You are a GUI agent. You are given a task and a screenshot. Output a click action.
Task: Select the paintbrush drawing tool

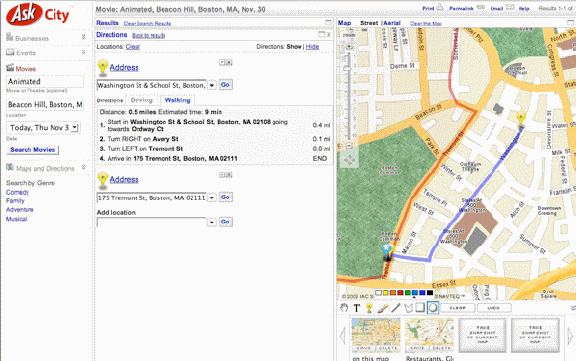(x=382, y=308)
